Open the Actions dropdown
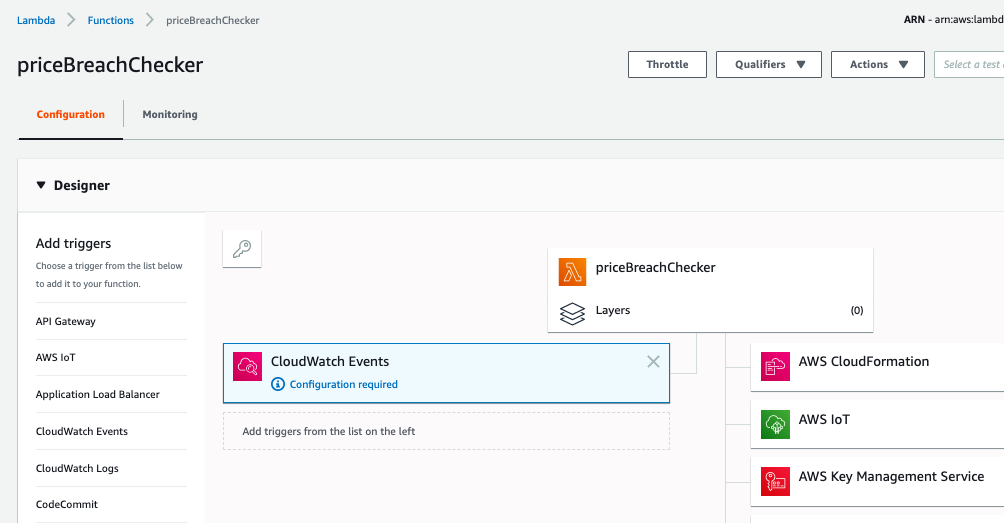 [878, 65]
